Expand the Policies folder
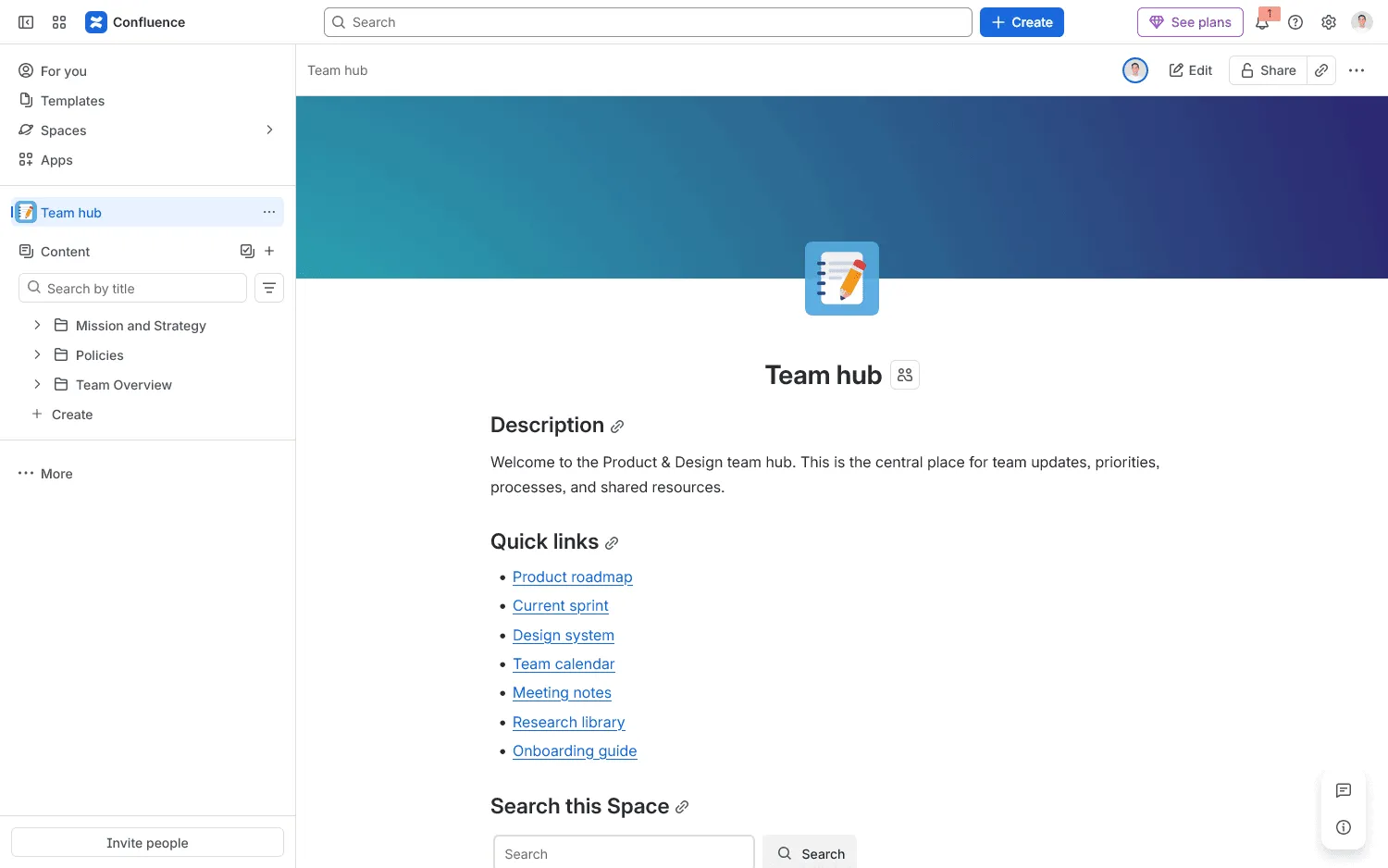Screen dimensions: 1388x868 point(37,354)
